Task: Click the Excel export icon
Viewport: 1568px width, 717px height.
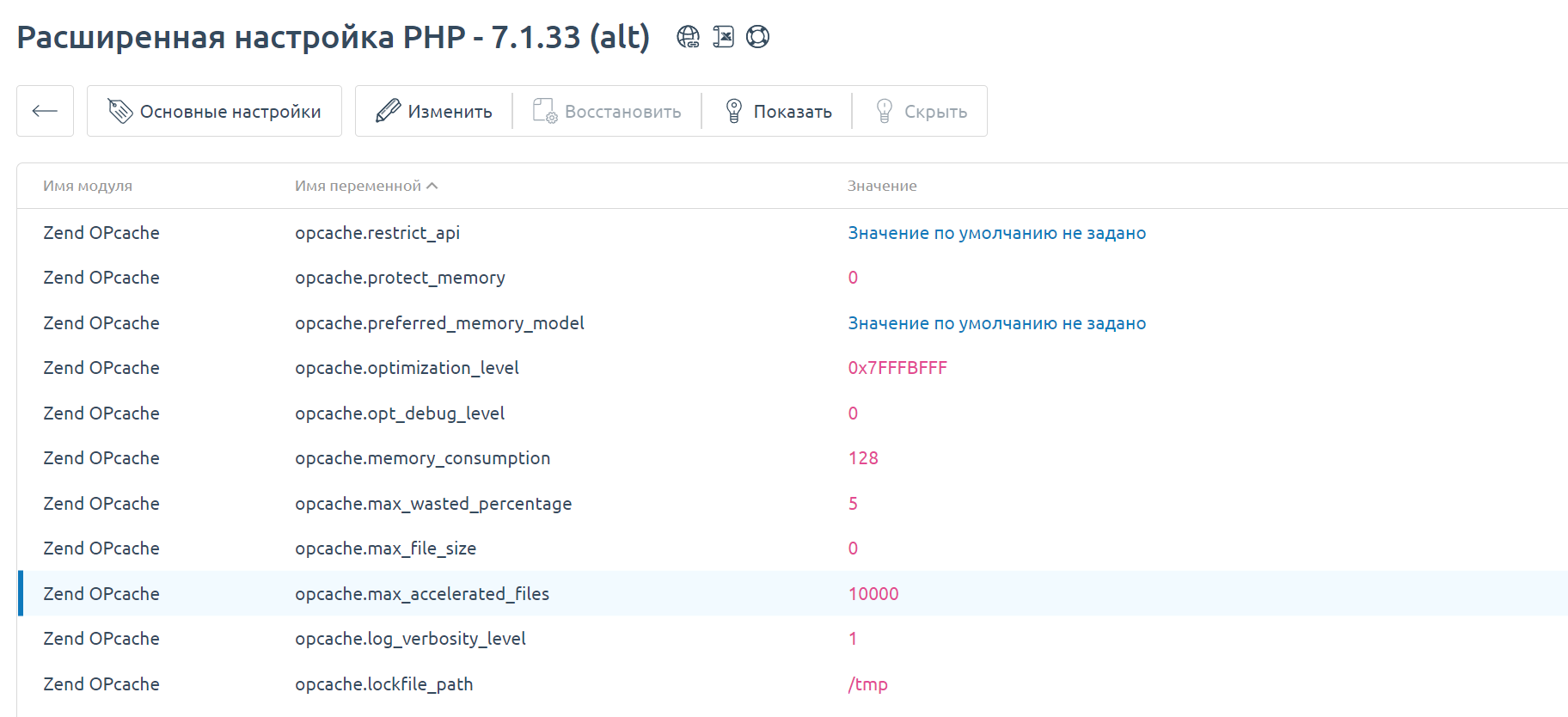Action: 723,37
